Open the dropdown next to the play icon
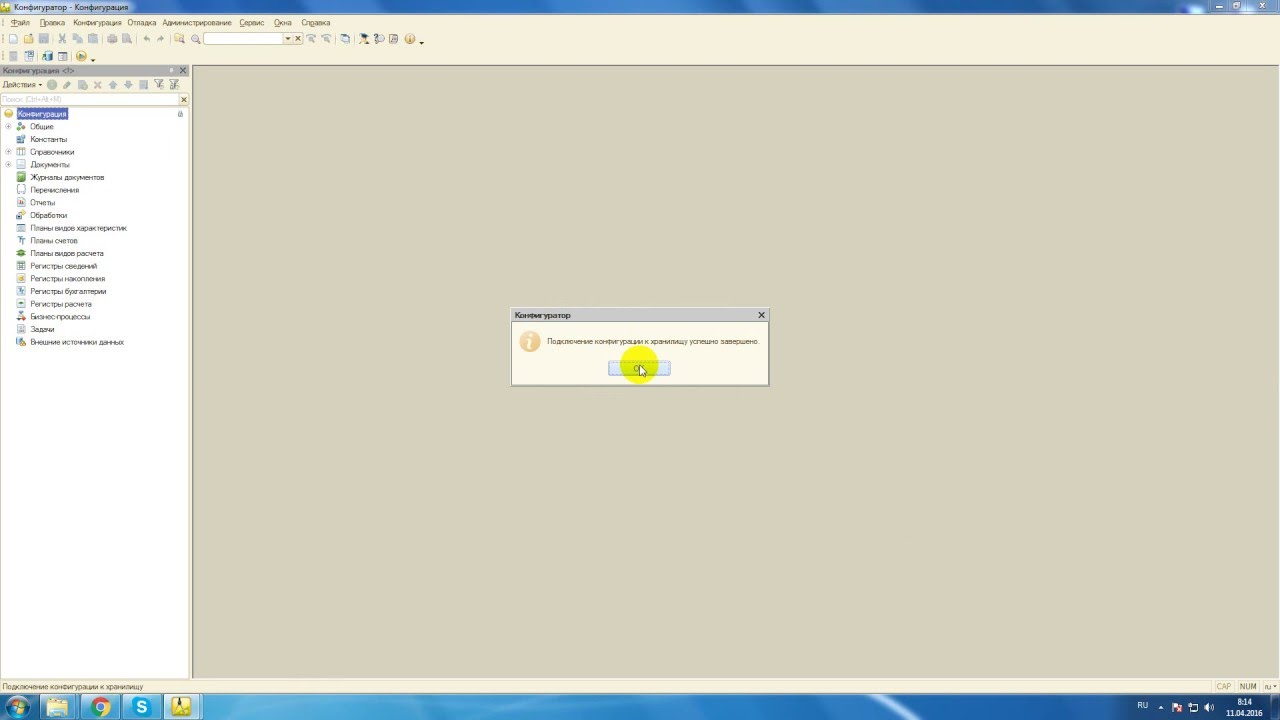Screen dimensions: 1280x720 tap(92, 58)
